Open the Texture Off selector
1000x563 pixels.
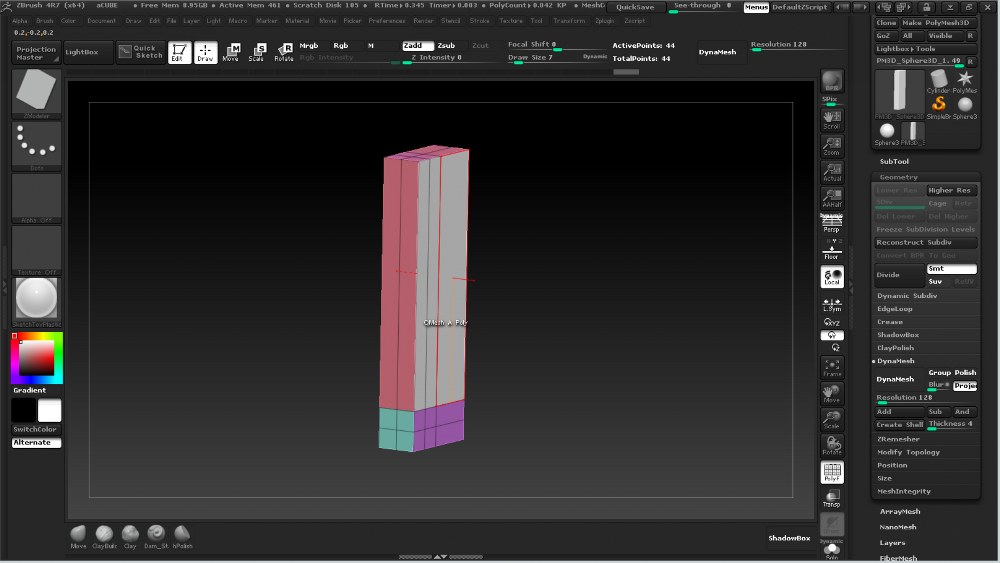tap(36, 250)
